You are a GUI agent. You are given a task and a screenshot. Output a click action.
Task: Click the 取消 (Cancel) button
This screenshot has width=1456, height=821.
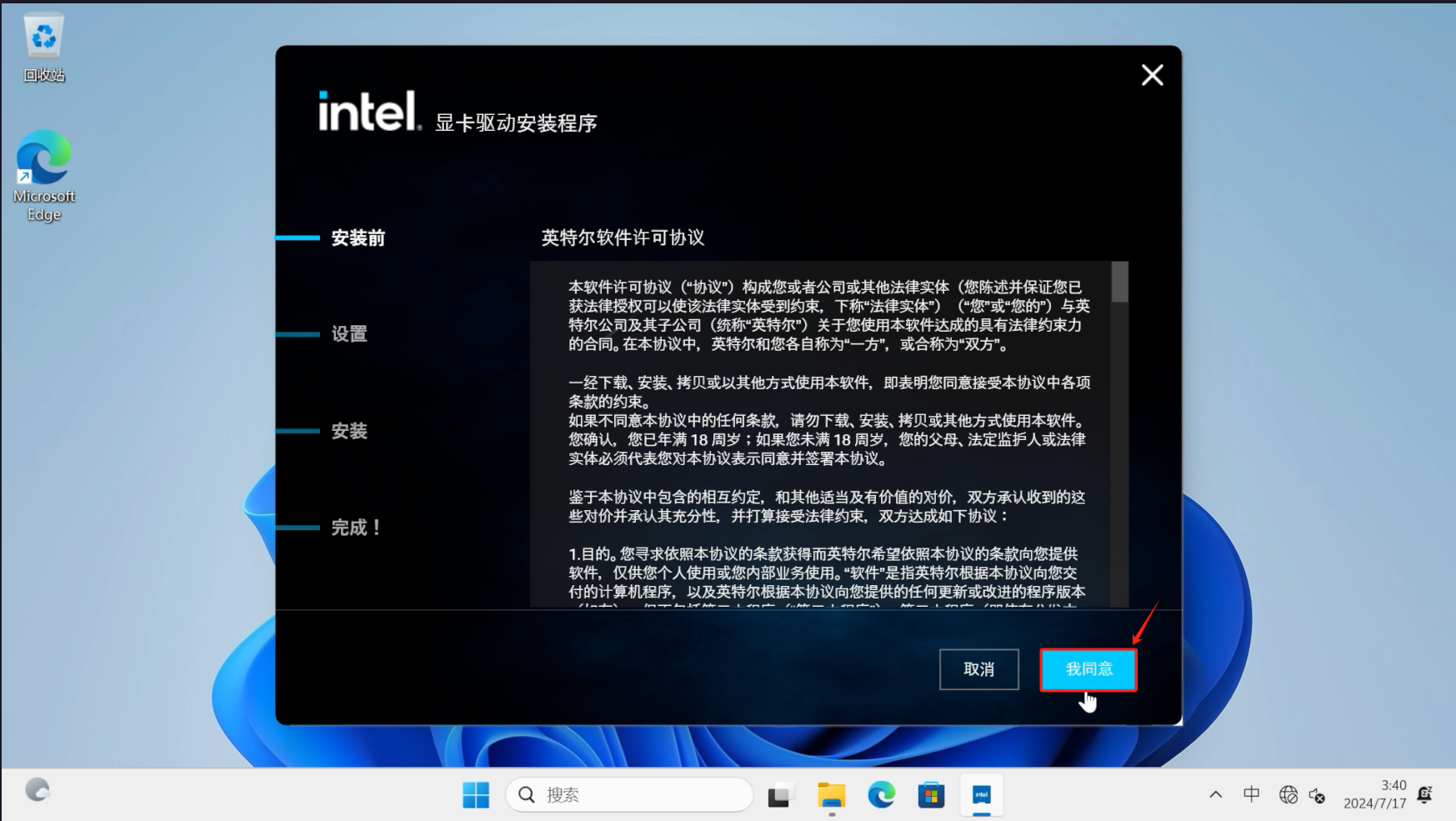pyautogui.click(x=978, y=669)
